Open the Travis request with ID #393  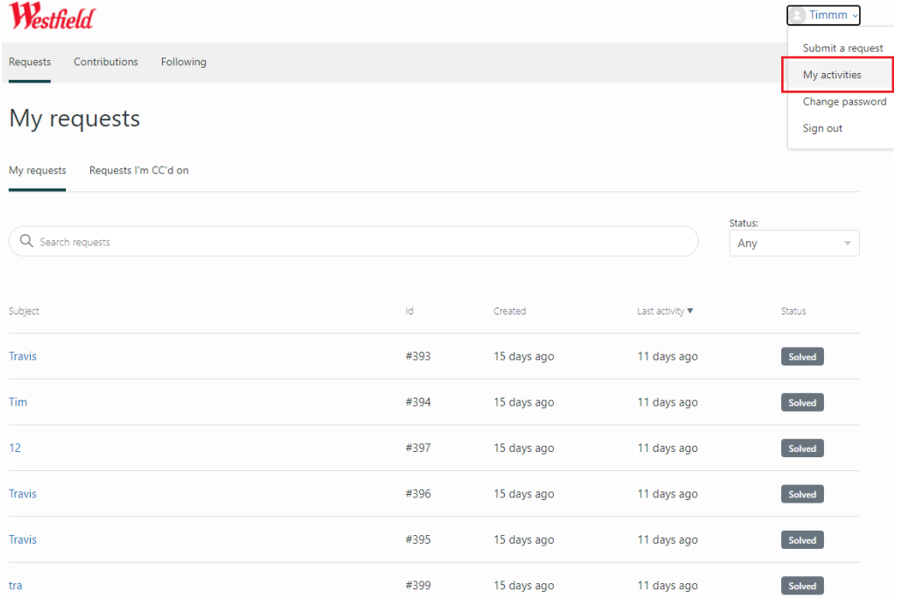(x=23, y=357)
